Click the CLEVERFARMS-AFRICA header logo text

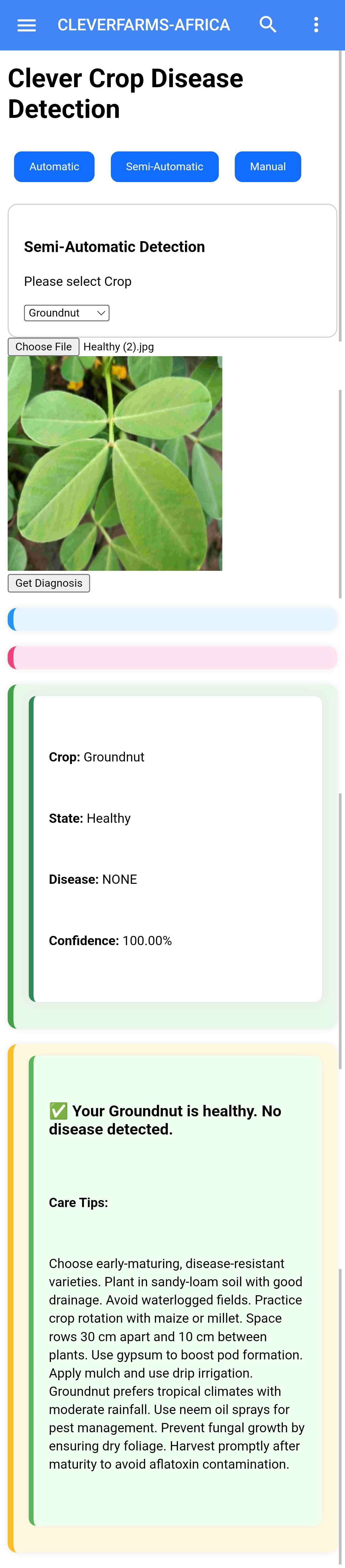tap(144, 24)
